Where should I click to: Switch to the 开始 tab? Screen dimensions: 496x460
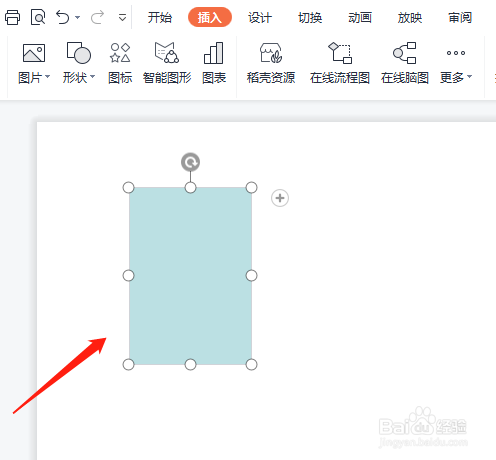click(160, 17)
